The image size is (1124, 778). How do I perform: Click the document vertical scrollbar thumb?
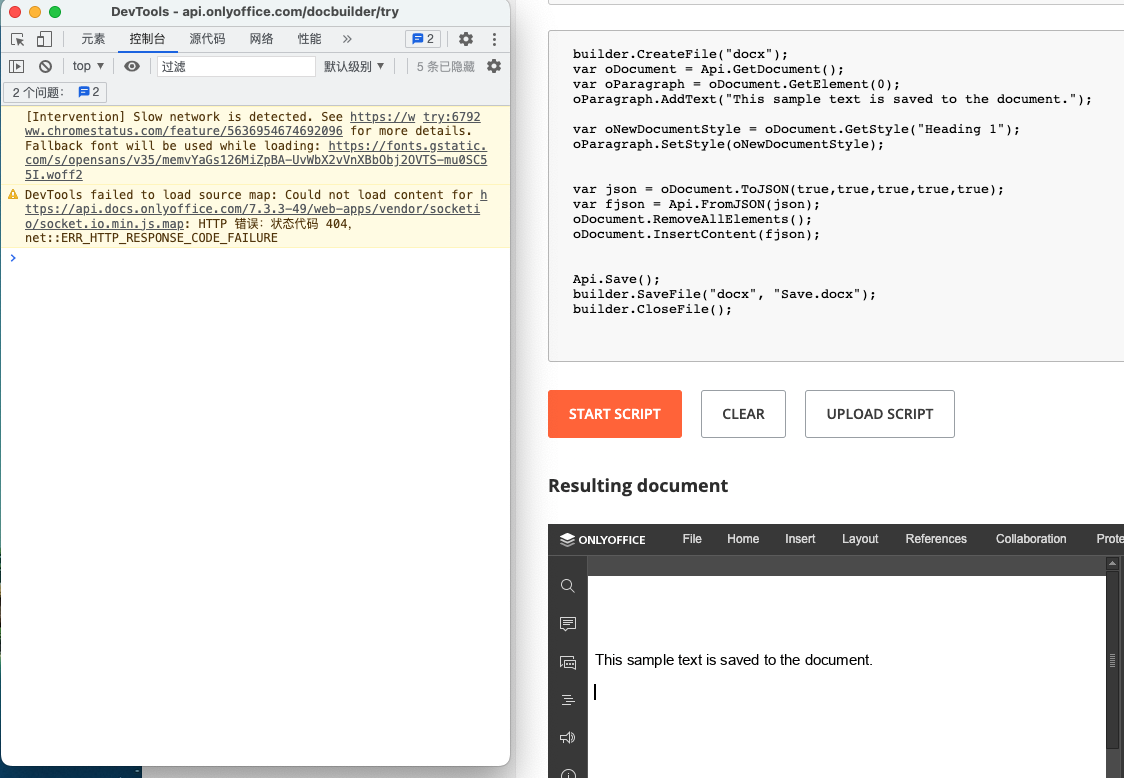point(1113,660)
